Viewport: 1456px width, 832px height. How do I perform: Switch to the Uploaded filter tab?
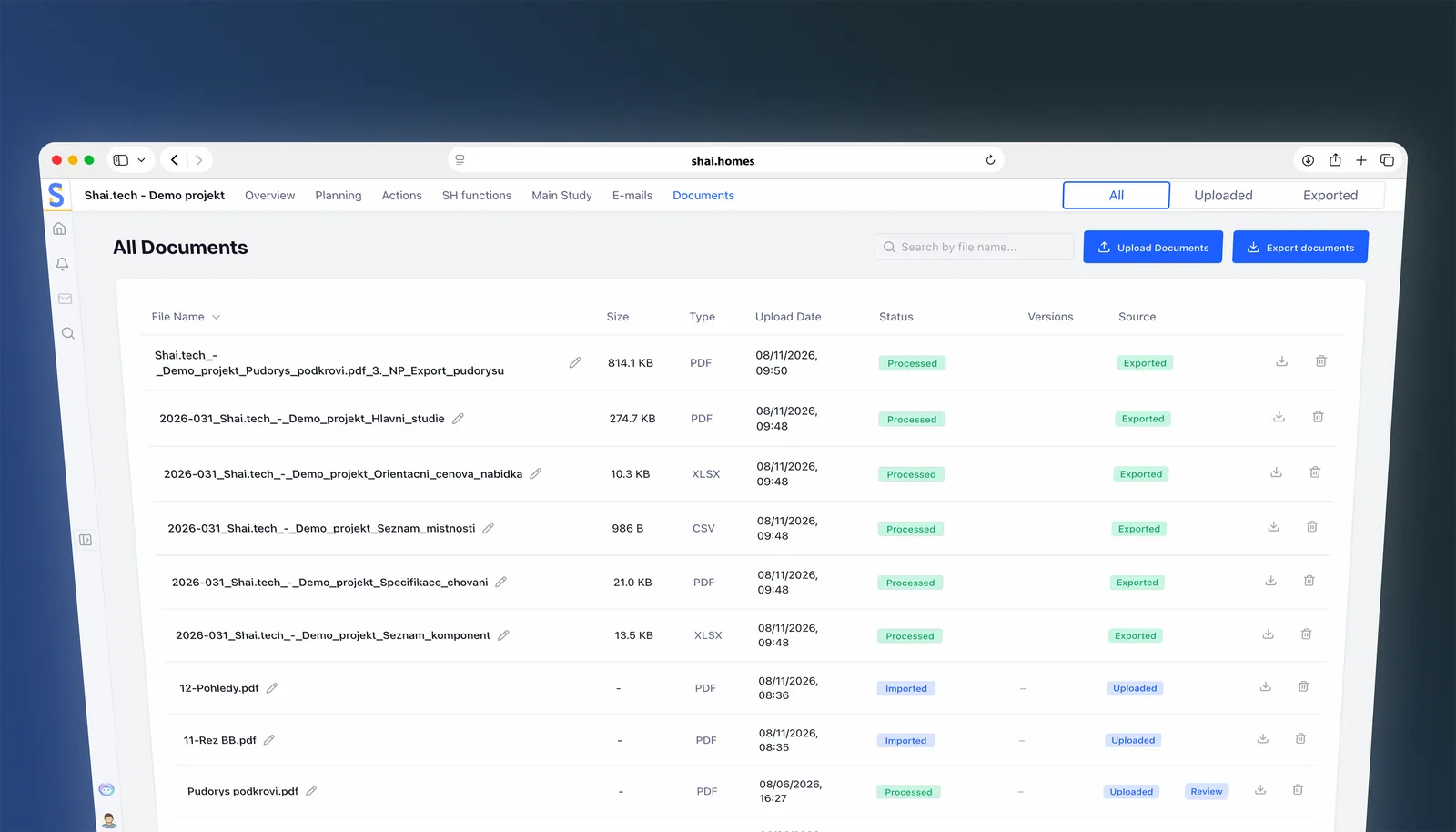coord(1223,195)
